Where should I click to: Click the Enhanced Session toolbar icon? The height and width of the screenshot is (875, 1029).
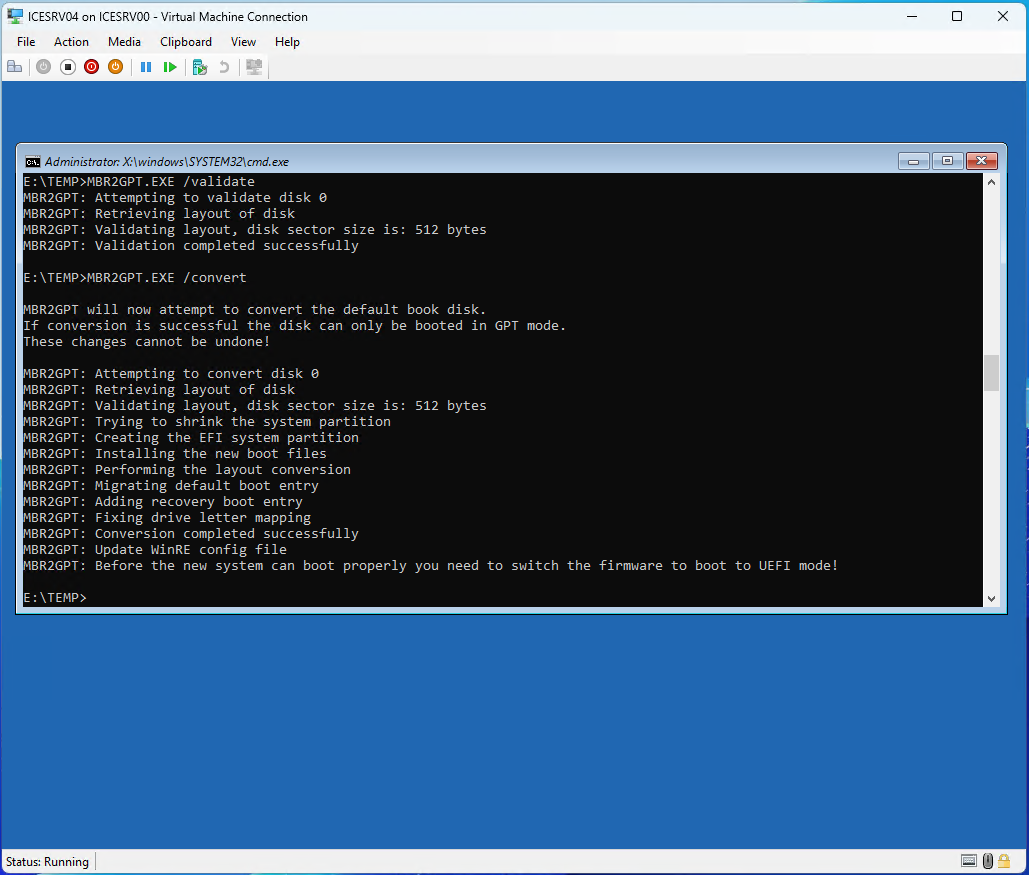[254, 67]
